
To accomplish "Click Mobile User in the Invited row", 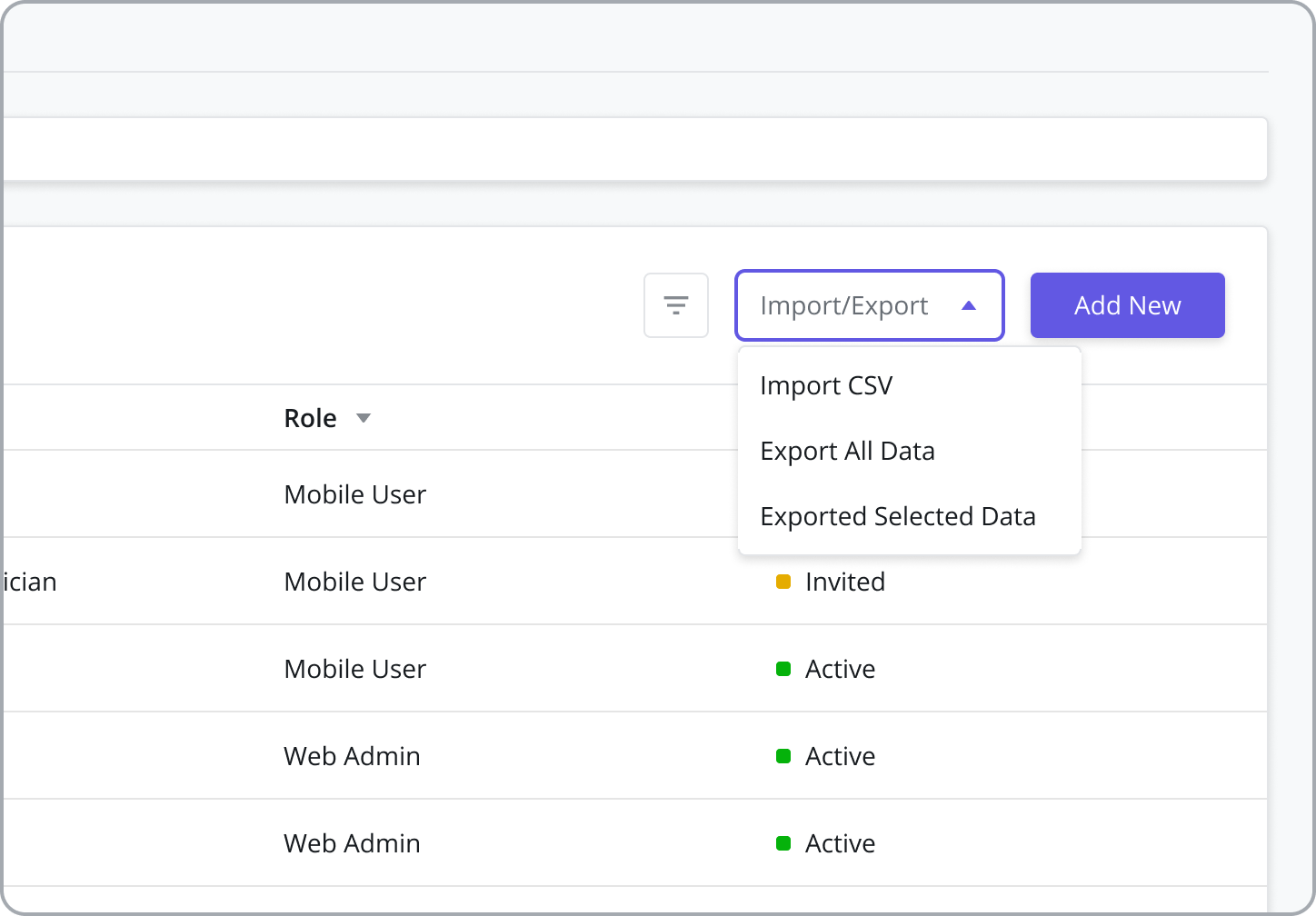I will (354, 582).
